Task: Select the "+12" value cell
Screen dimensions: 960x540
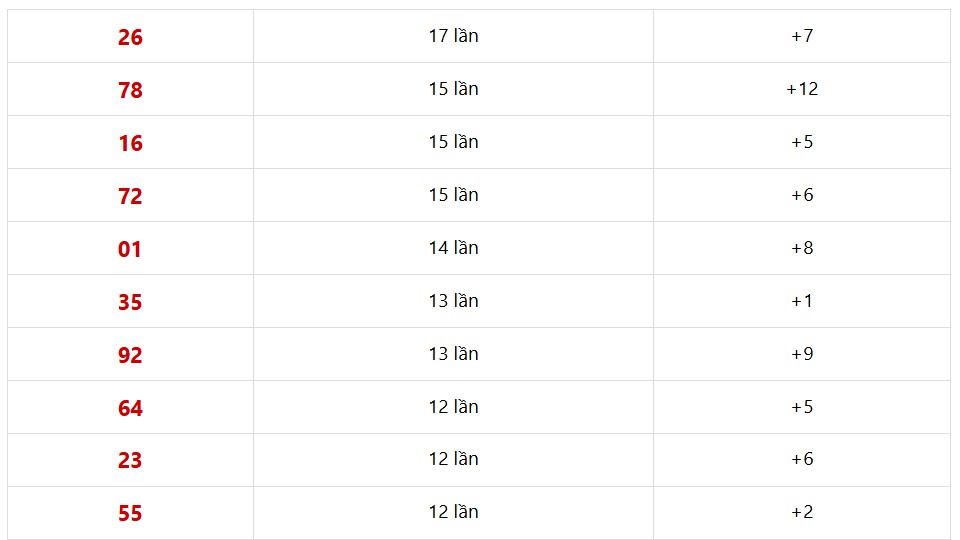Action: point(802,89)
